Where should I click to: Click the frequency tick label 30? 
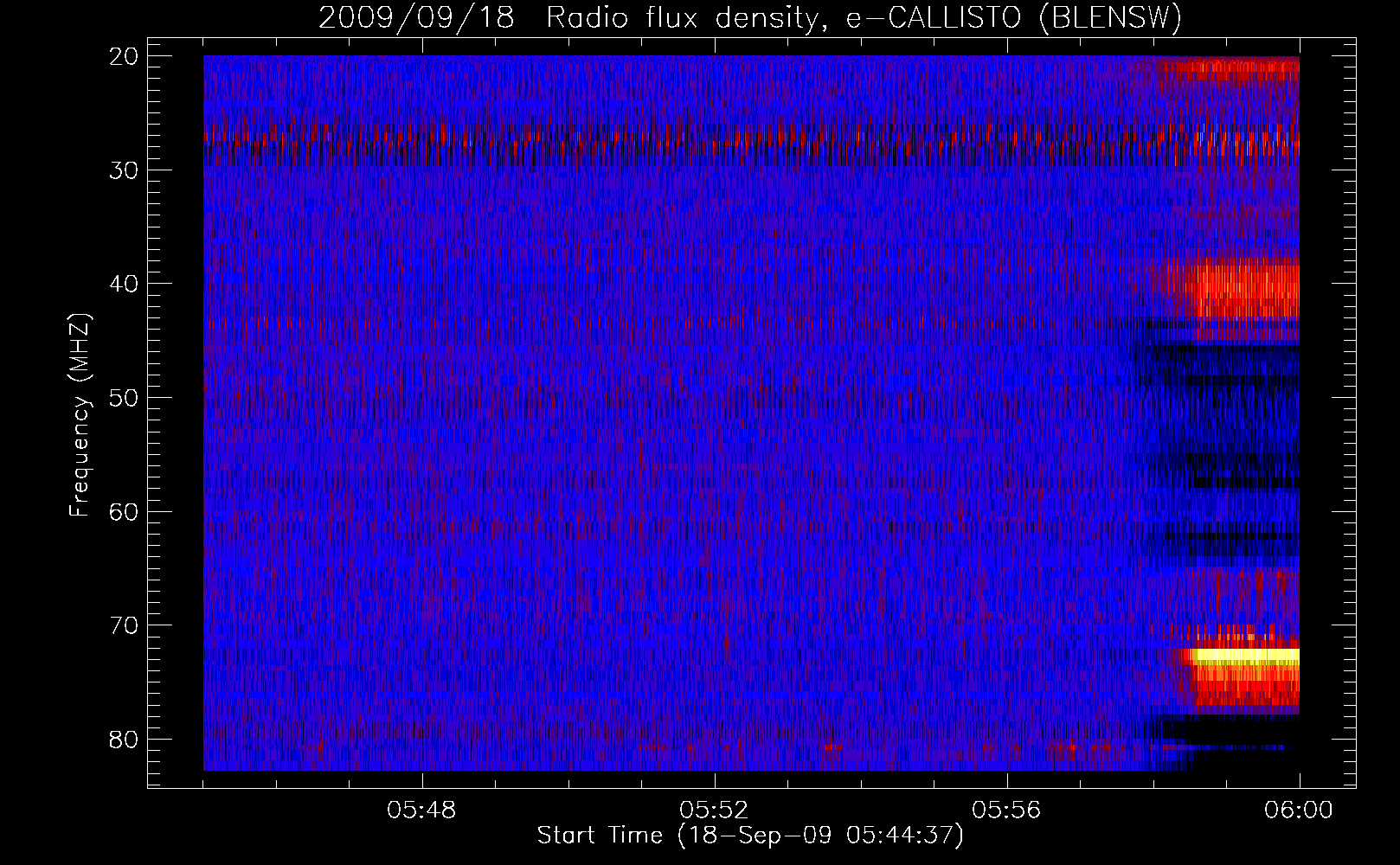point(125,170)
